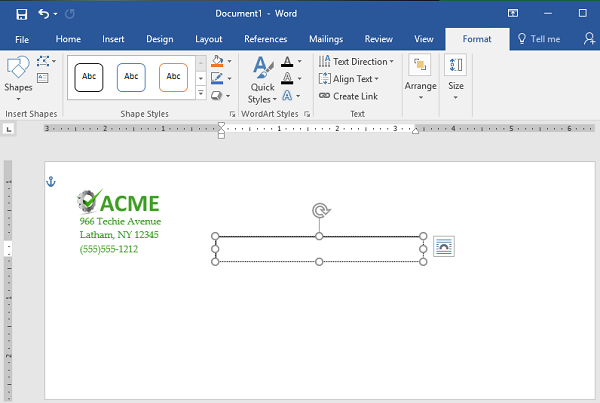Click the rotate handle above the text box
The width and height of the screenshot is (600, 403).
(x=319, y=210)
